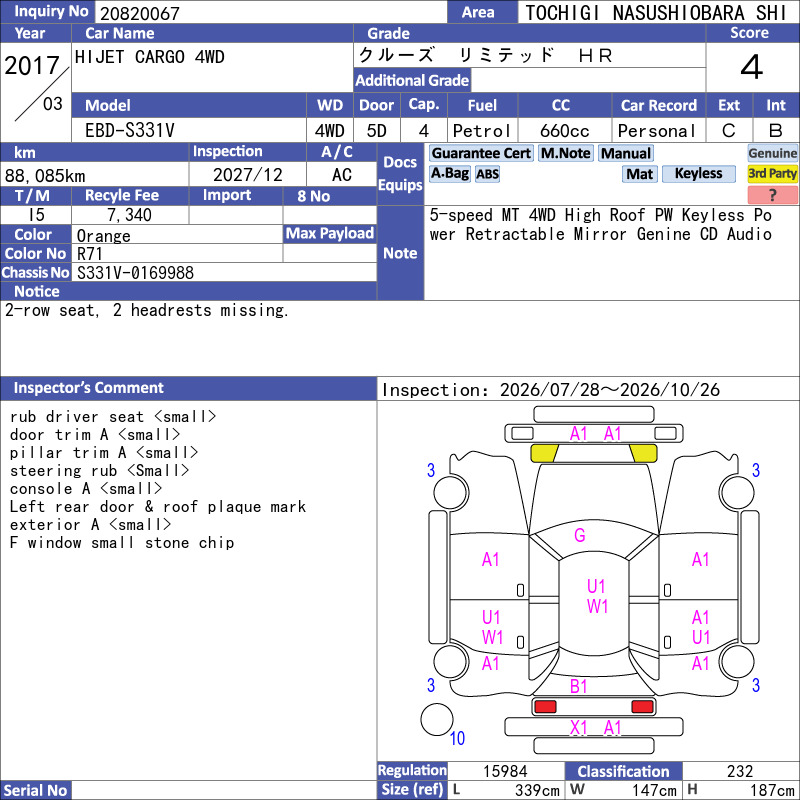Select inquiry number 20820067
The width and height of the screenshot is (800, 800).
point(140,13)
